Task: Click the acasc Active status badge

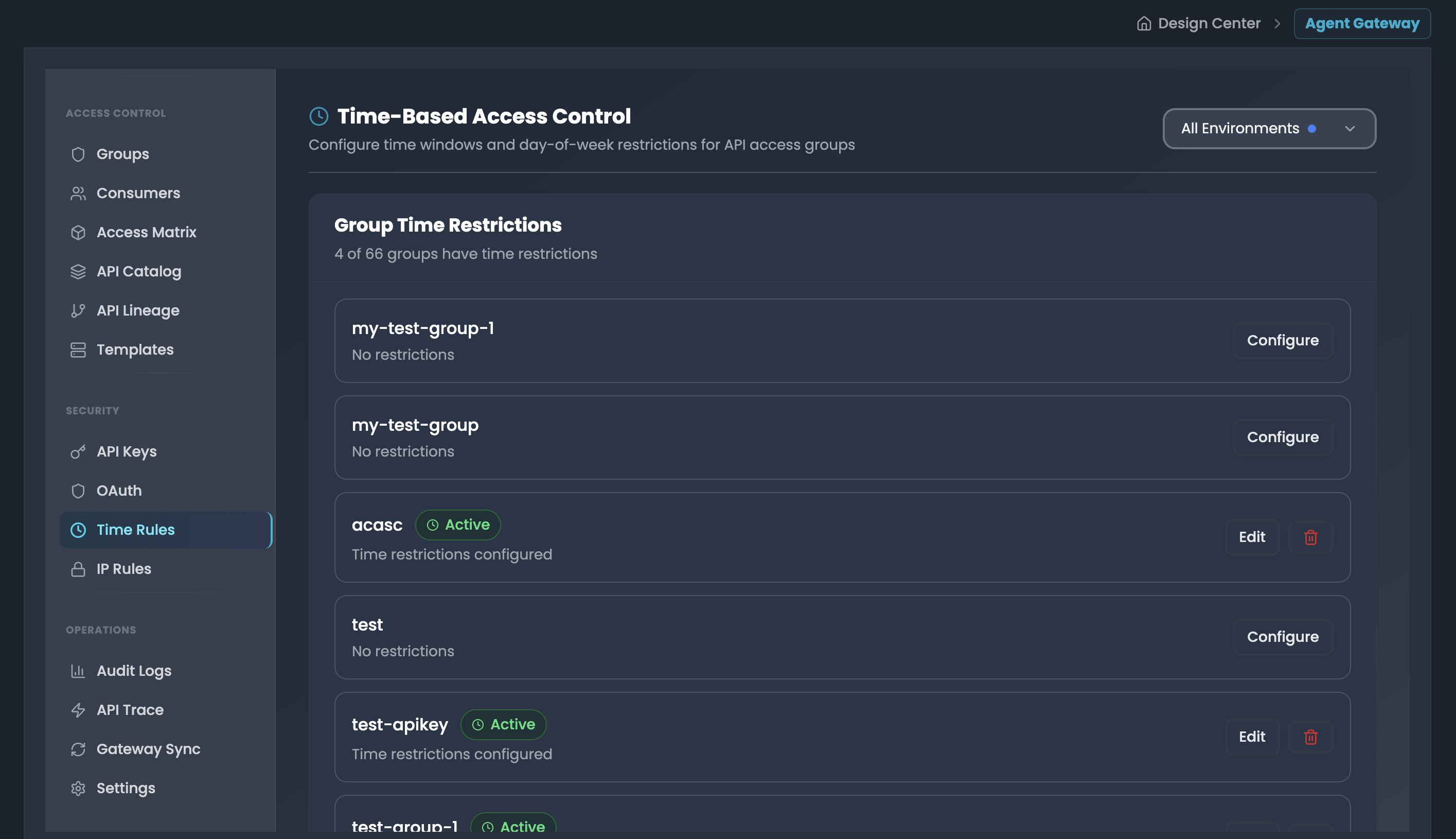Action: 457,525
